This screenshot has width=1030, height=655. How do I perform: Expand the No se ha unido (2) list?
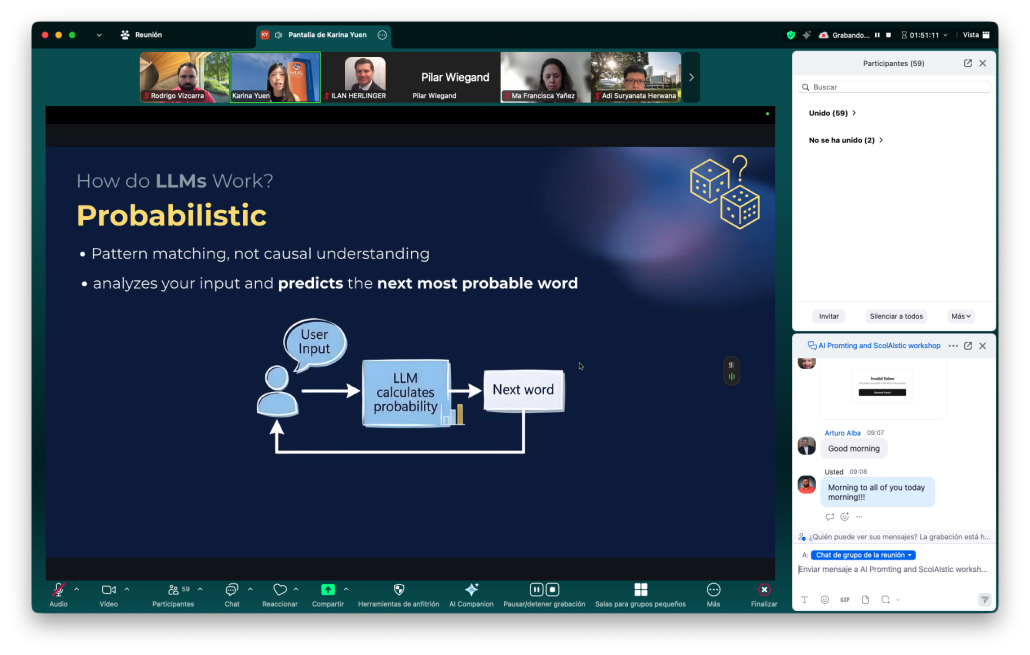pyautogui.click(x=845, y=140)
